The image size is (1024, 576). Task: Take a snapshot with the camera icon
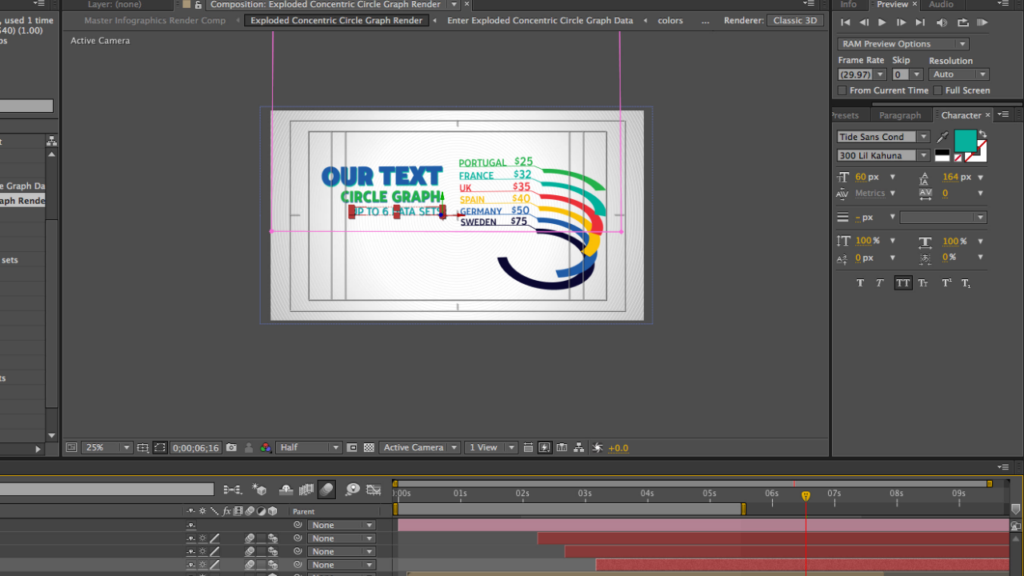point(231,448)
